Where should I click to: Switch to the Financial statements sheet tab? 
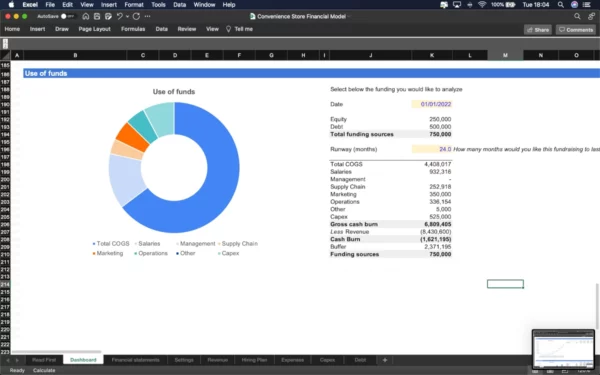tap(135, 360)
